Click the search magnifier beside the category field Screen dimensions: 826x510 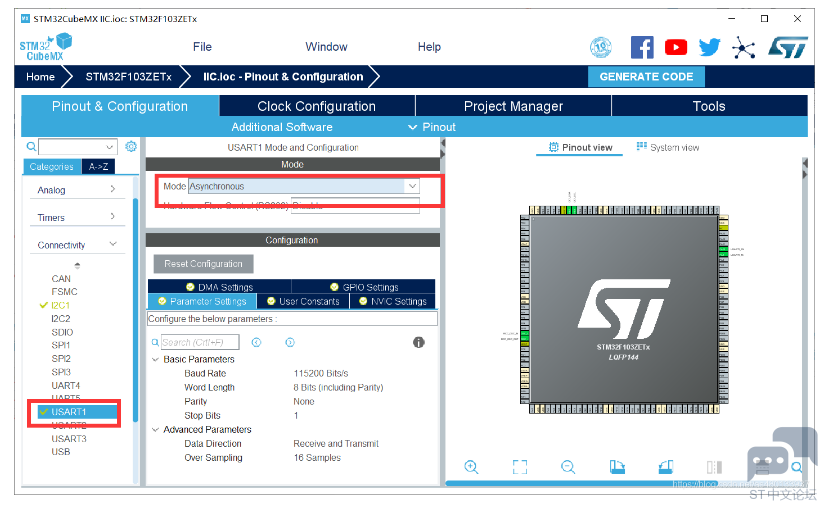31,146
